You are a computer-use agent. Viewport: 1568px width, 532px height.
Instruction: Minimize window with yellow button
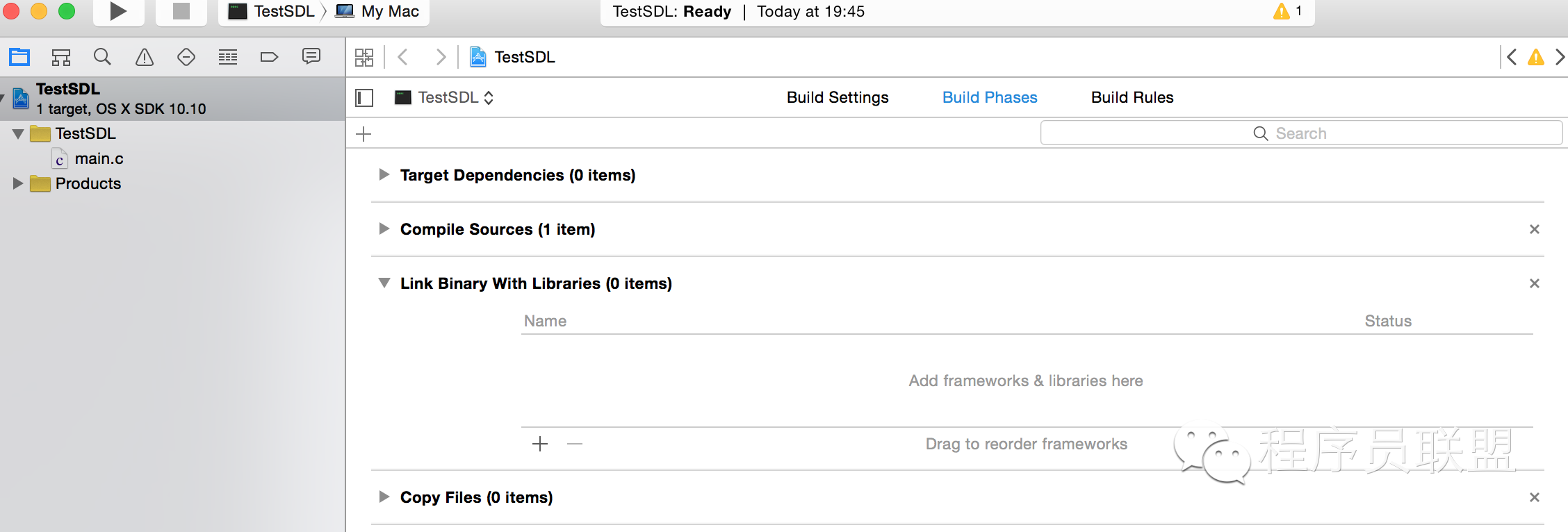[x=39, y=10]
